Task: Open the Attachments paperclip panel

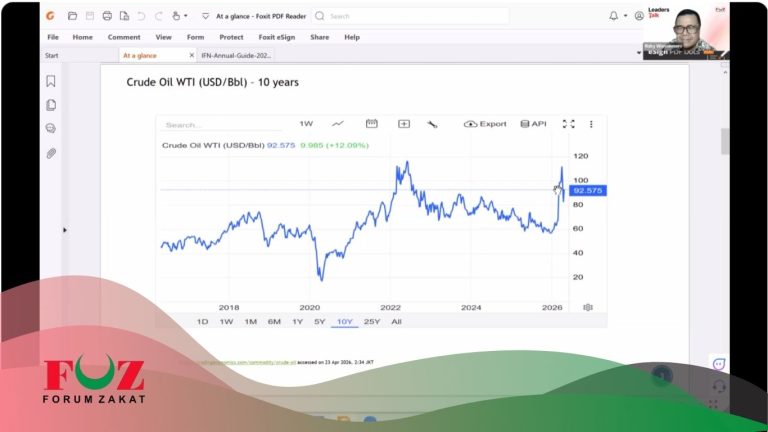Action: tap(51, 153)
